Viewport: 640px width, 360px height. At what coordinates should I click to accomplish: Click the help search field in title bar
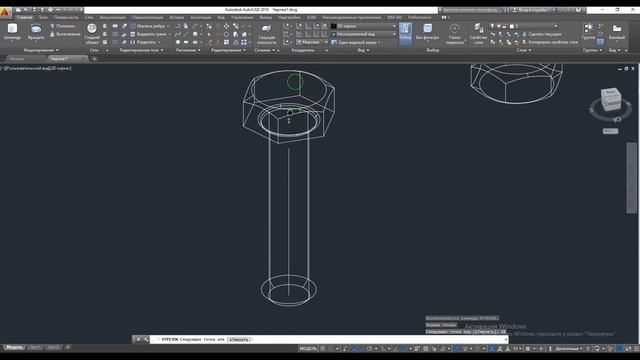tap(470, 10)
